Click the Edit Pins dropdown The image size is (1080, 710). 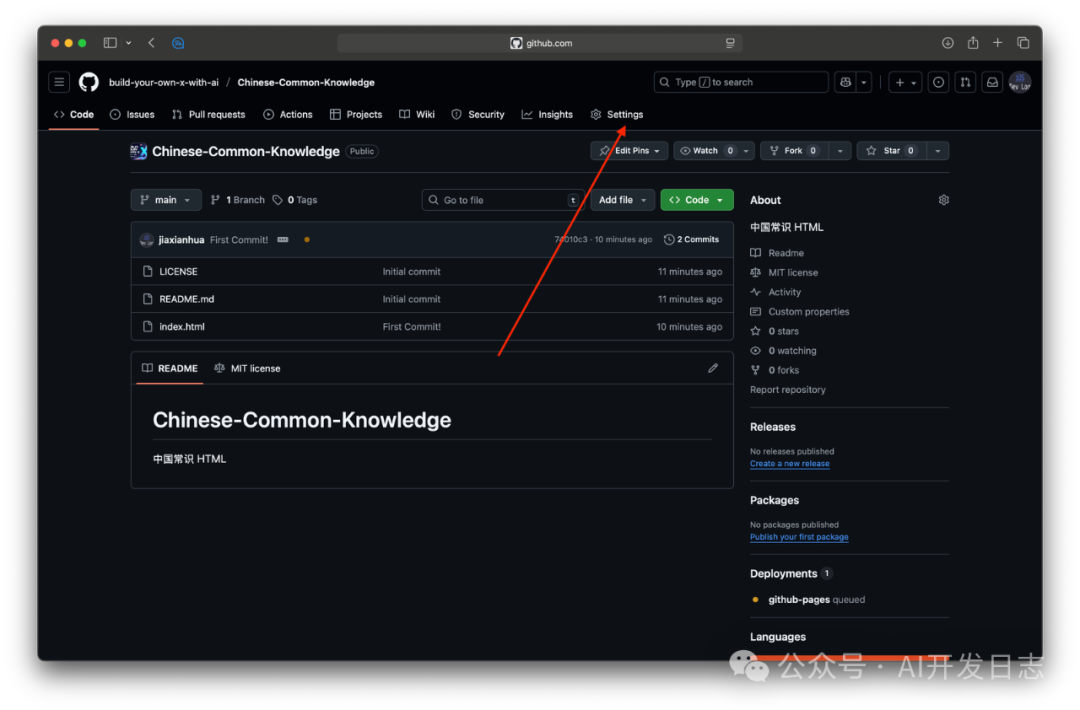[x=630, y=151]
